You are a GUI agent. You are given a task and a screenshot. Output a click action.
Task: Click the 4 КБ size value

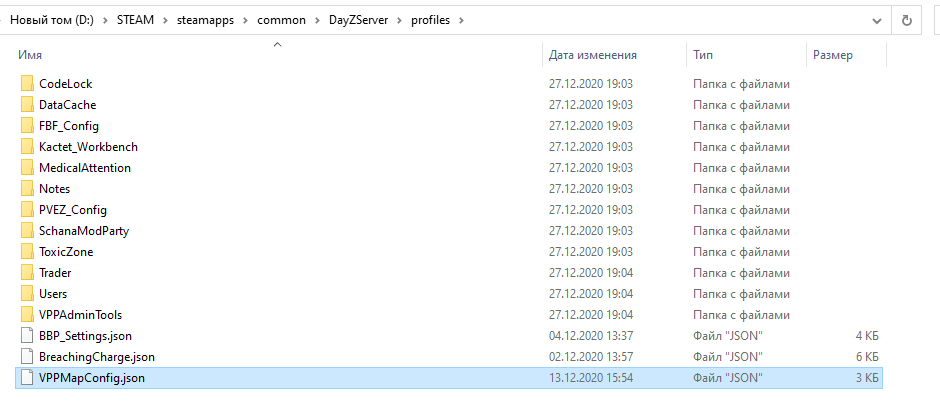[867, 336]
